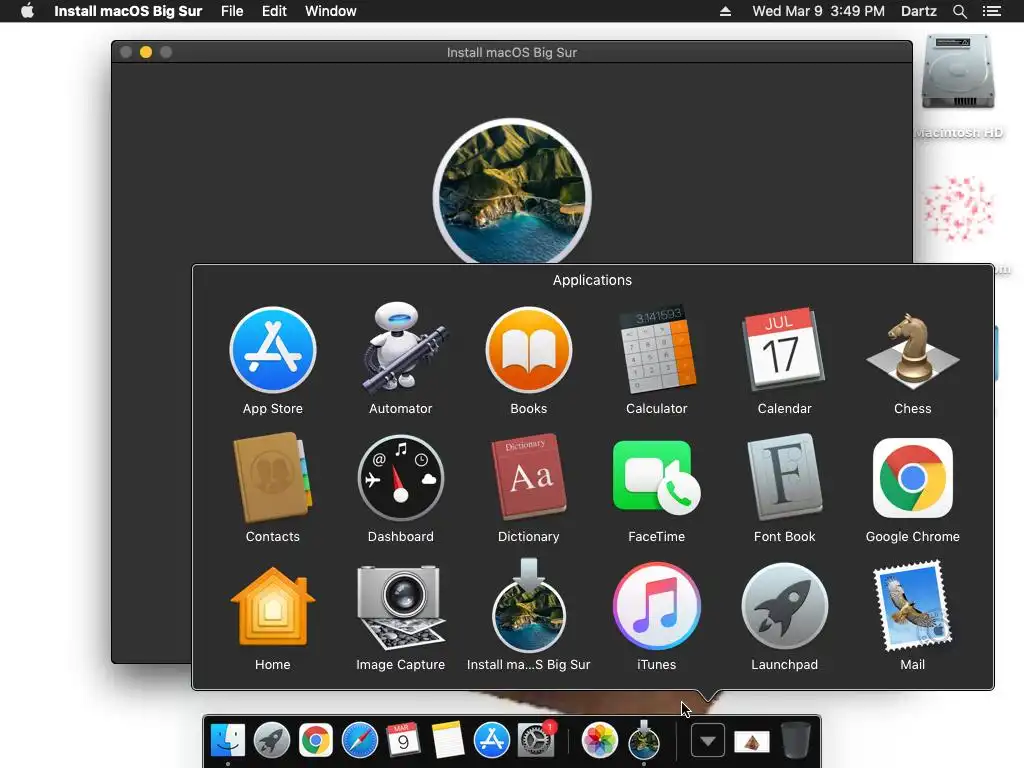Open Google Chrome from the Dock

[315, 741]
